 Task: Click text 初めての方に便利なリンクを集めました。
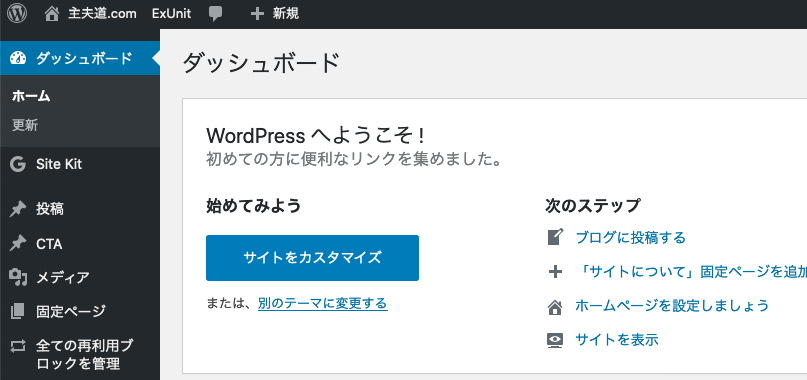(354, 159)
